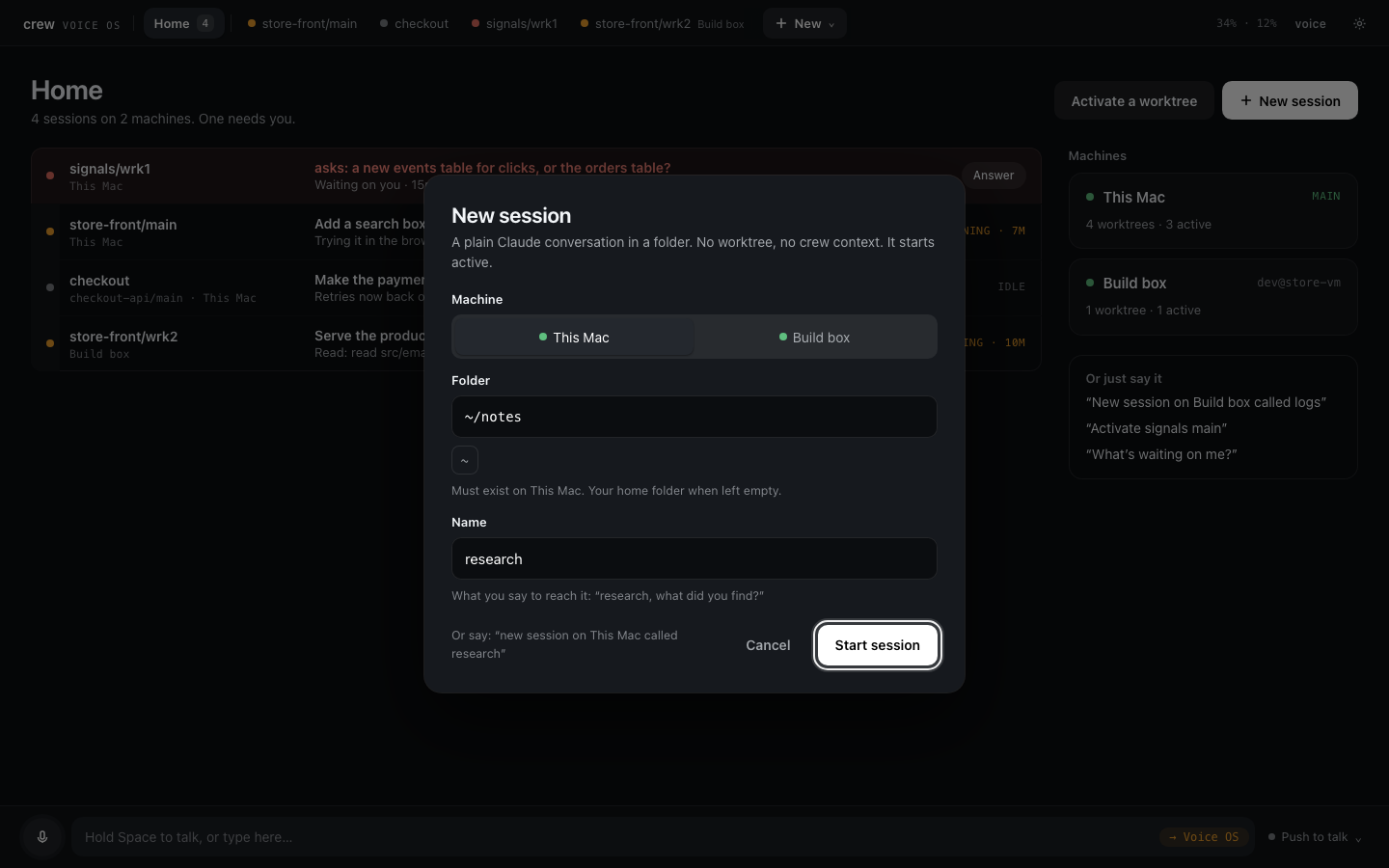Open the store-front/wrk2 Build box tab
1389x868 pixels.
tap(662, 23)
